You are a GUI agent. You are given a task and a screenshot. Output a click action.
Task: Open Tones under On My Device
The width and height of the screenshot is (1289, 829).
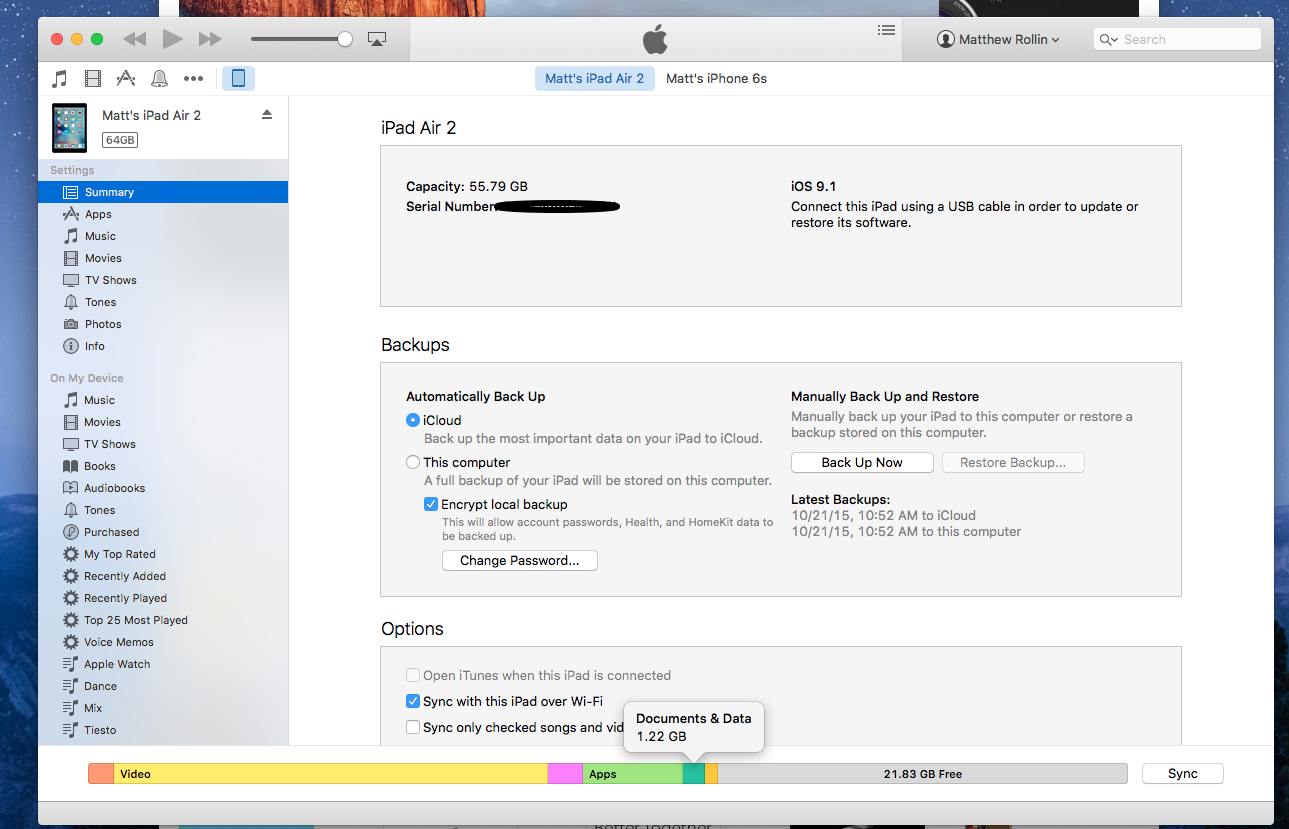click(x=163, y=510)
